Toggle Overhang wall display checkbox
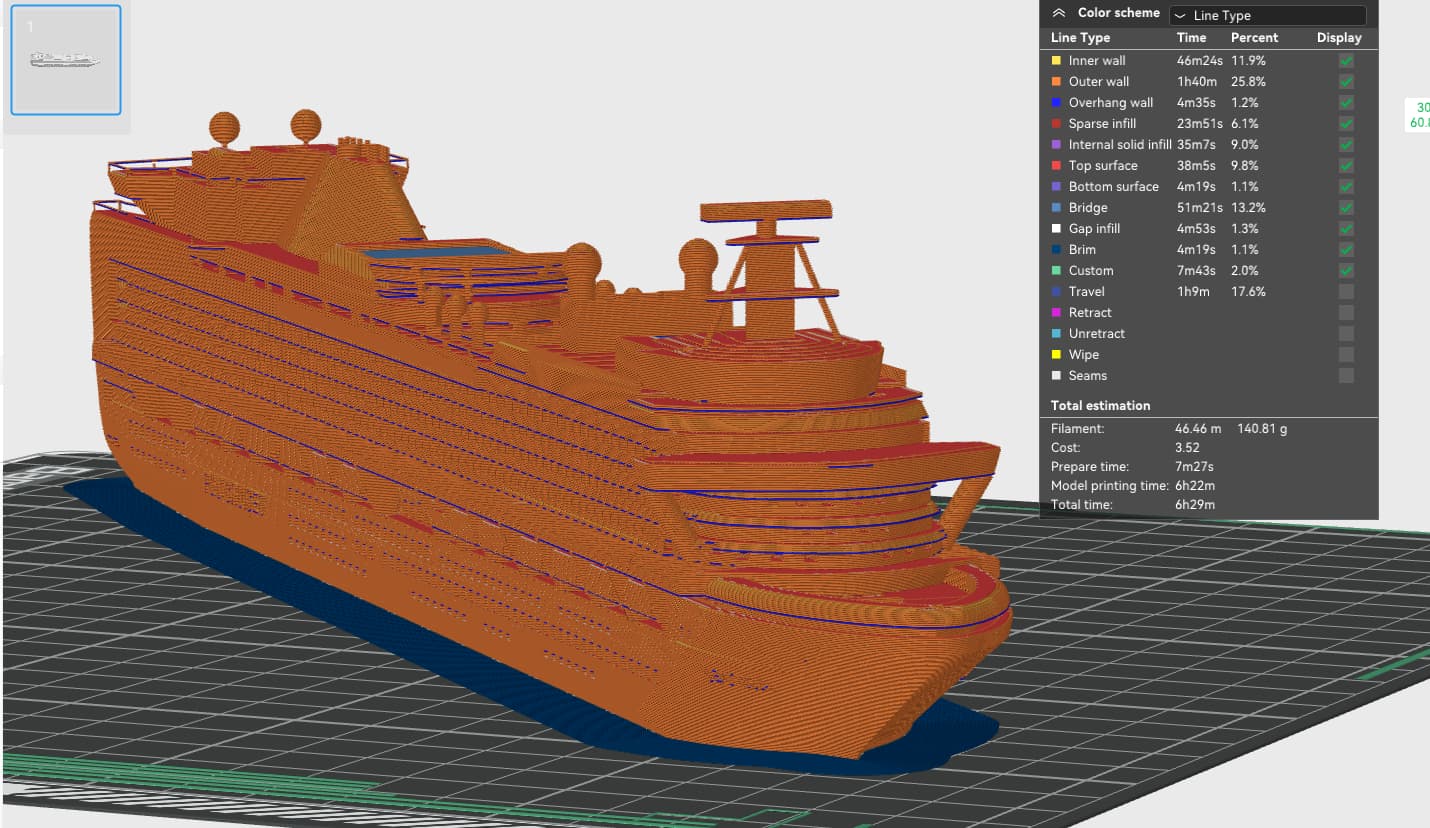This screenshot has height=828, width=1430. click(x=1346, y=102)
